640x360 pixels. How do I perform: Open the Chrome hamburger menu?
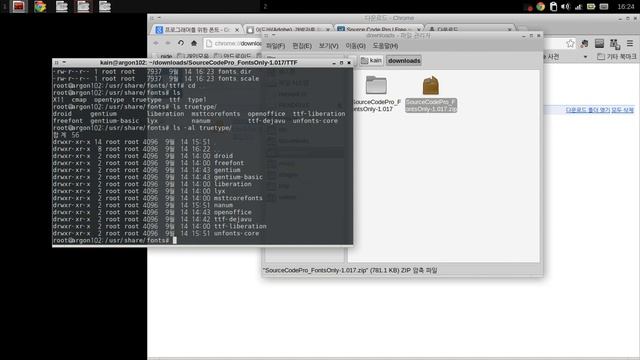pyautogui.click(x=630, y=43)
